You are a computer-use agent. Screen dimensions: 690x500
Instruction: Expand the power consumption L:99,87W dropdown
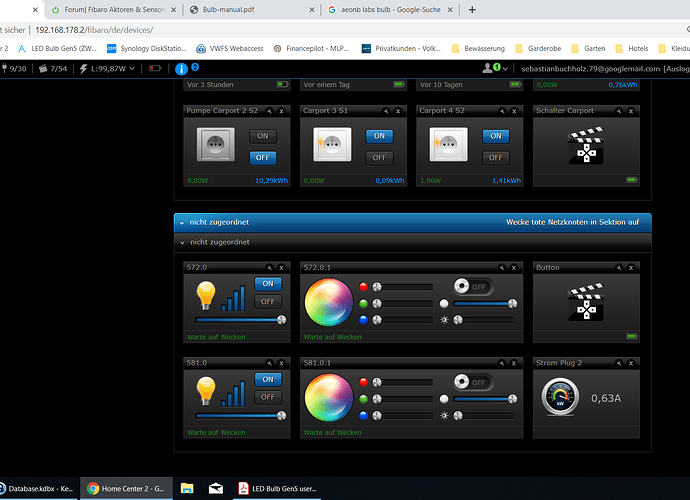pyautogui.click(x=132, y=69)
